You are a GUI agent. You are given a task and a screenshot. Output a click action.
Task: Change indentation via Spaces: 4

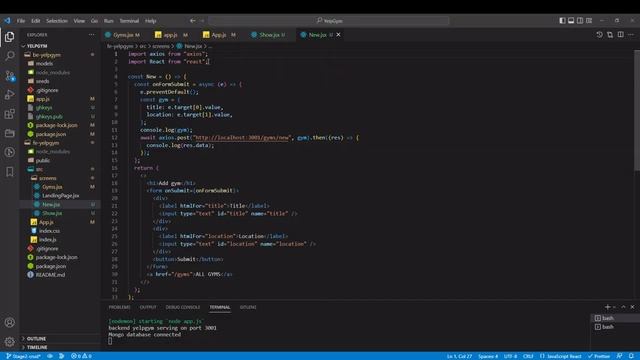point(488,356)
